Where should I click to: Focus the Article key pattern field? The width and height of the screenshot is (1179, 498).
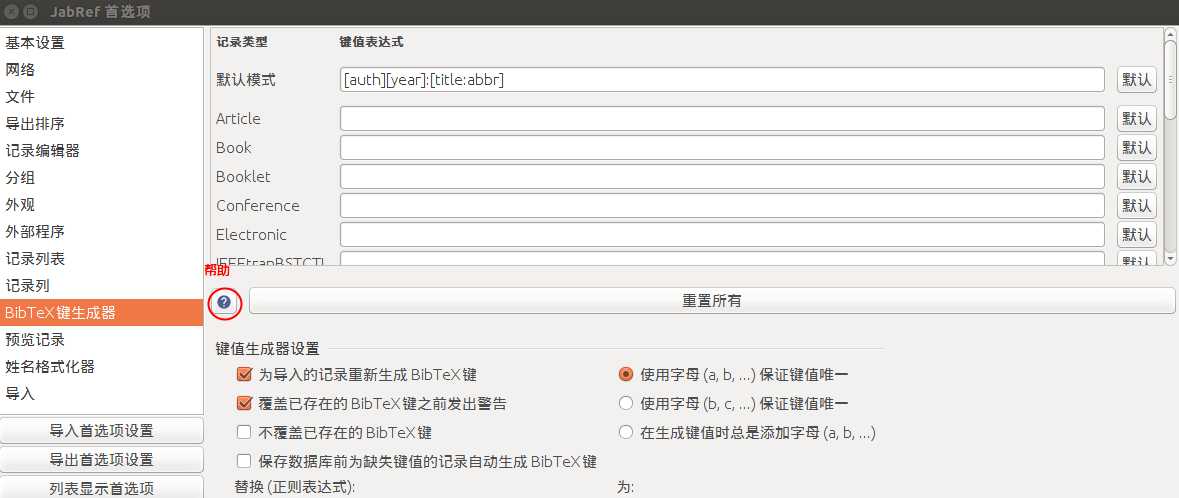click(722, 118)
